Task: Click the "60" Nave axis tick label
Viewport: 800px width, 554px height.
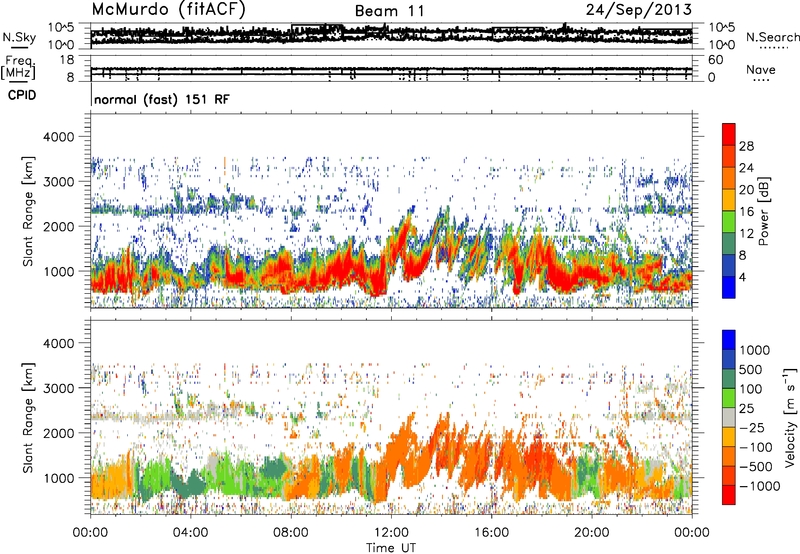Action: coord(715,60)
